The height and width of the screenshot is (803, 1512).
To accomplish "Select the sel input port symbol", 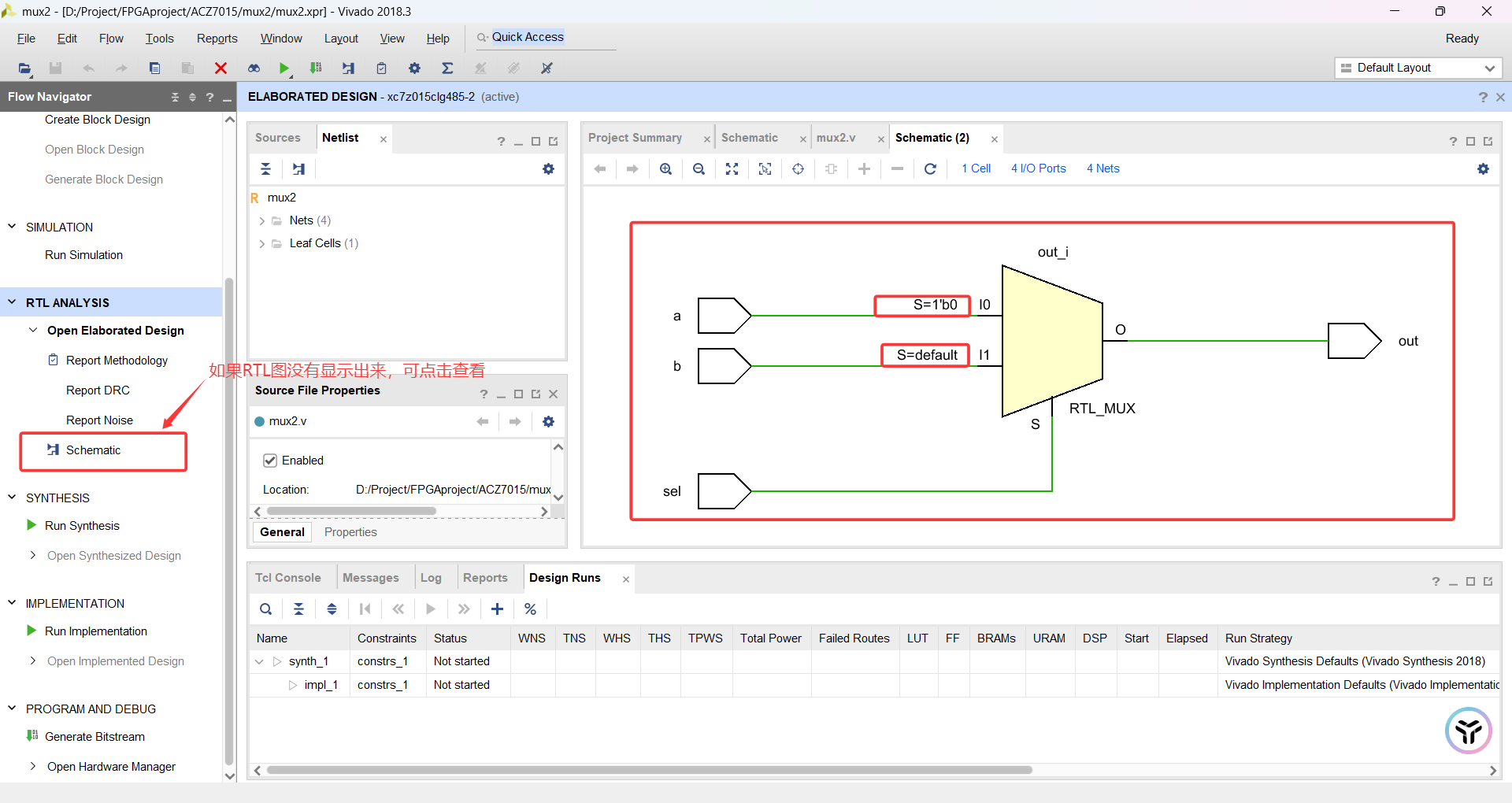I will 724,491.
